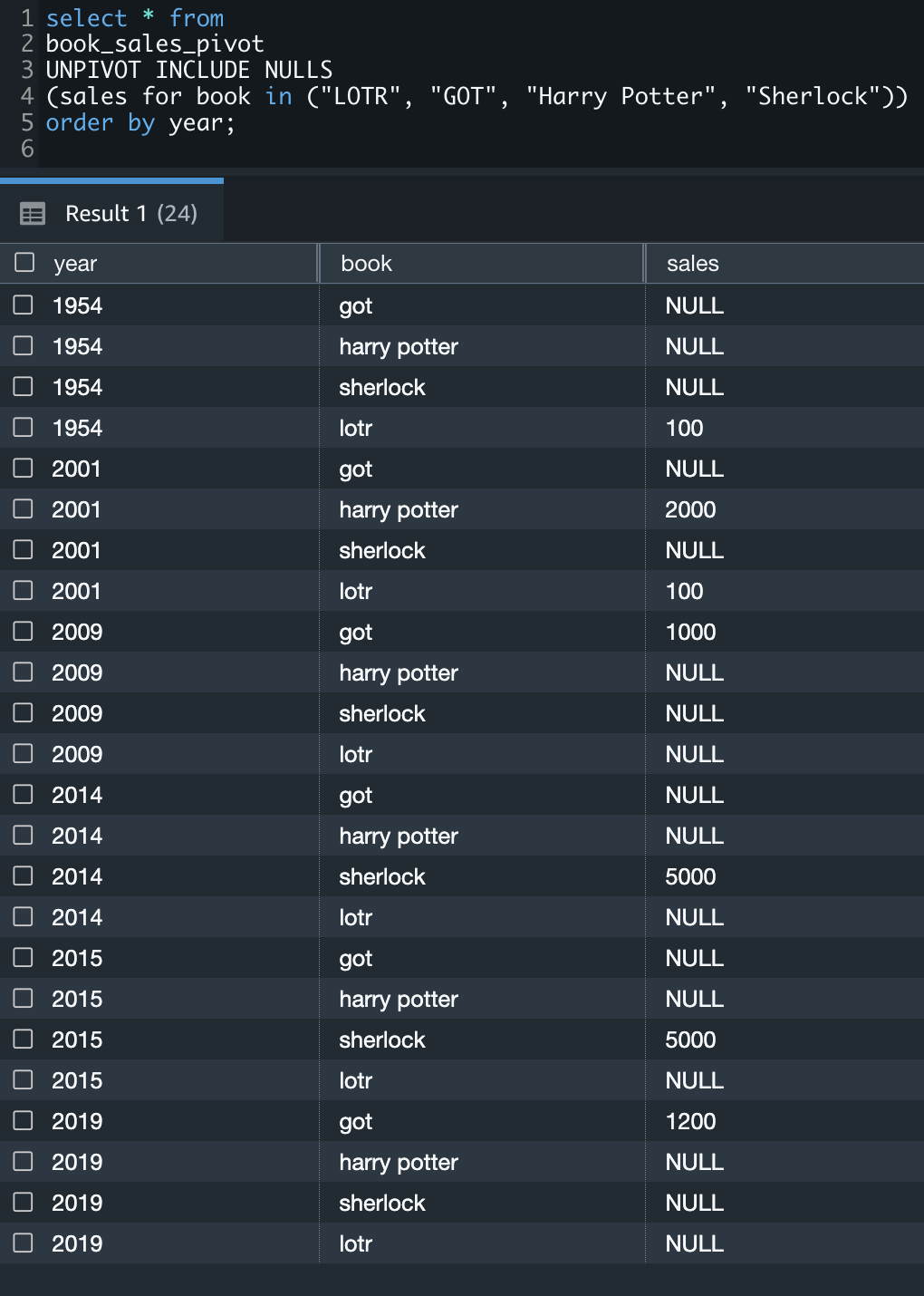
Task: Click line number 5 in editor gutter
Action: point(27,122)
